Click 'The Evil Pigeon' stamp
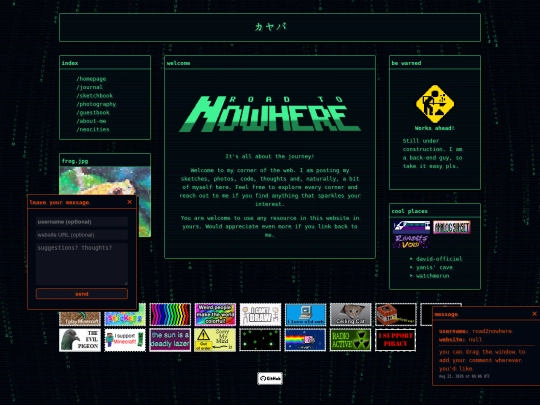This screenshot has height=405, width=540. point(80,340)
